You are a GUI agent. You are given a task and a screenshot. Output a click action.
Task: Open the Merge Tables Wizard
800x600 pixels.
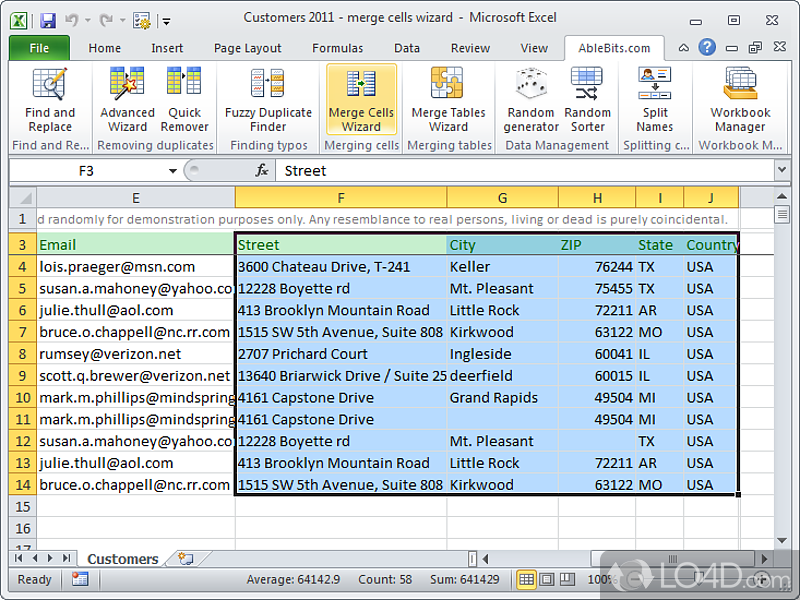pyautogui.click(x=448, y=100)
